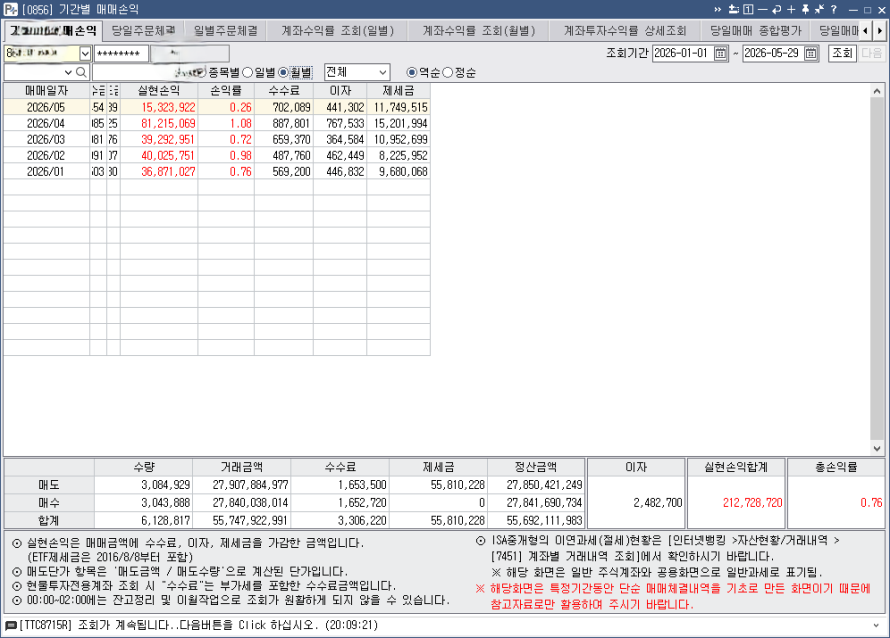Click the 다음 next button
This screenshot has width=890, height=638.
coord(871,53)
